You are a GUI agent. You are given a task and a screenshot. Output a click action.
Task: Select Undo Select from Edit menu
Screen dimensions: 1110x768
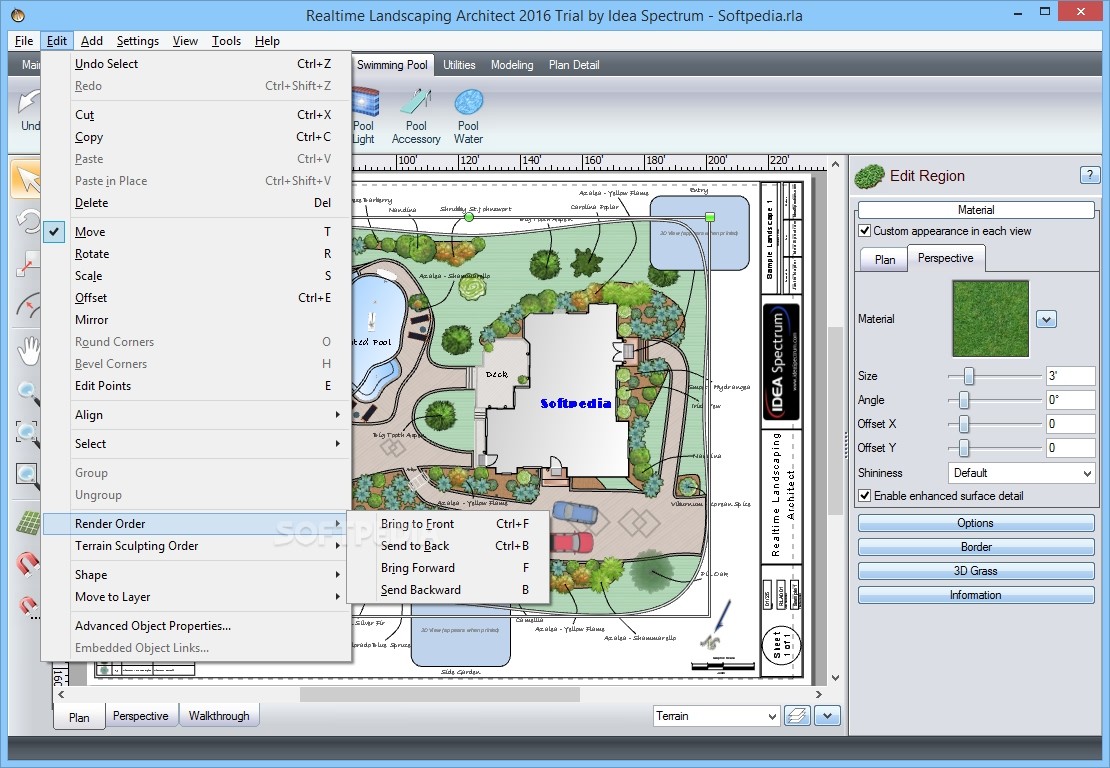pos(197,64)
